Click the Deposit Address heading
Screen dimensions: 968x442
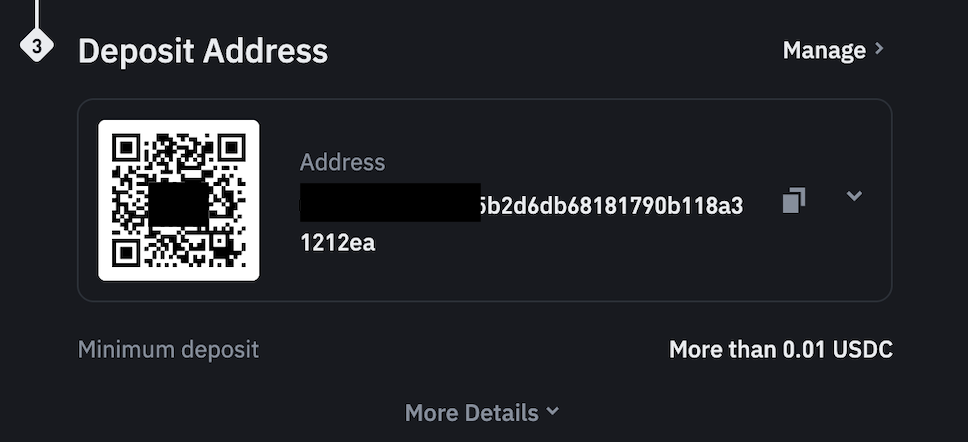203,50
